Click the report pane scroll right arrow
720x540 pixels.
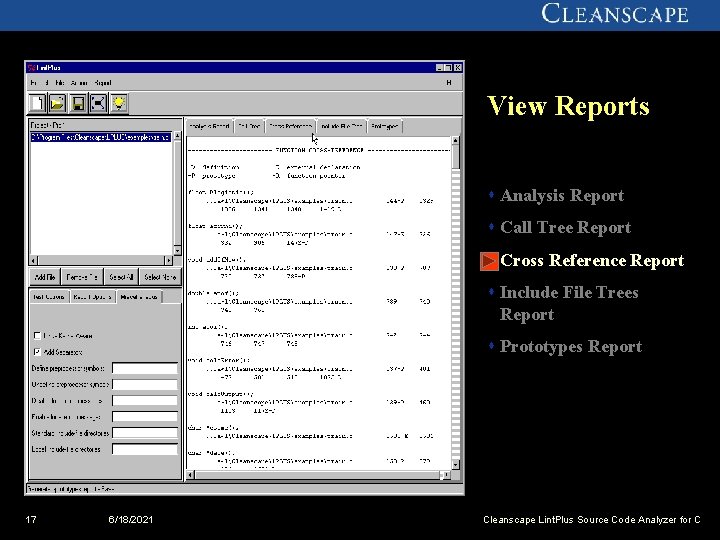(446, 475)
